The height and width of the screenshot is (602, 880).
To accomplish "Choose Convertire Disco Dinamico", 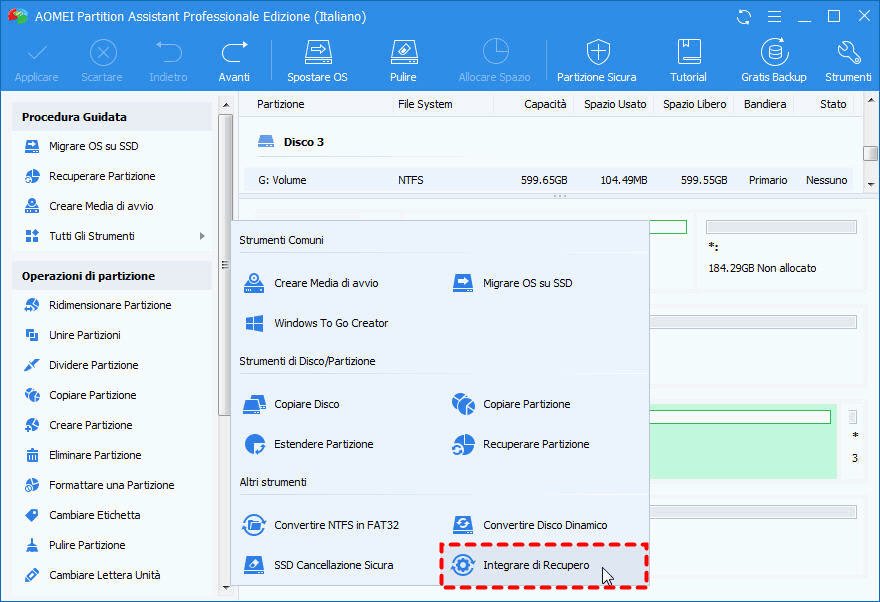I will (530, 525).
